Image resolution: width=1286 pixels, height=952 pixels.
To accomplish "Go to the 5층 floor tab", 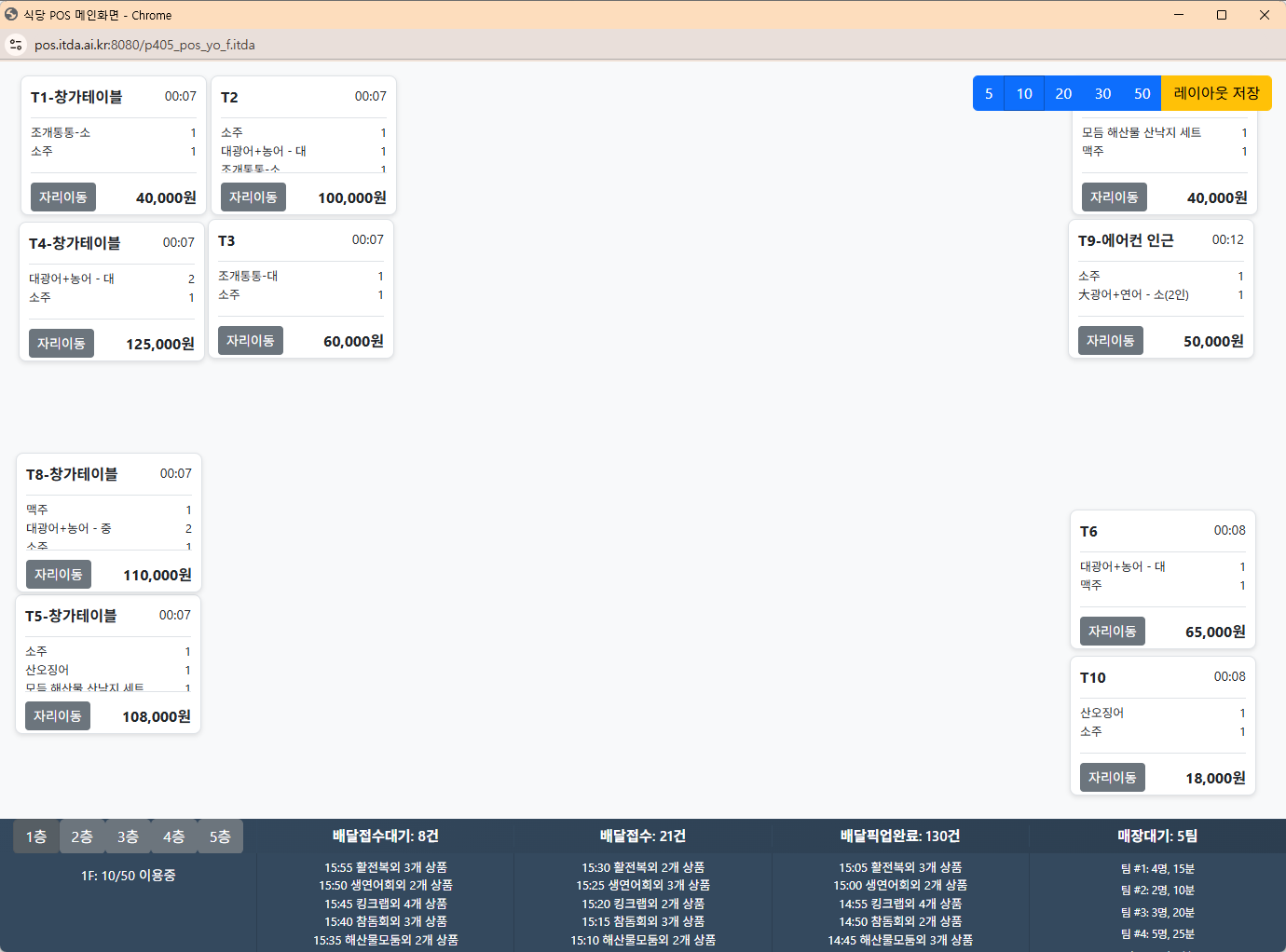I will point(220,836).
